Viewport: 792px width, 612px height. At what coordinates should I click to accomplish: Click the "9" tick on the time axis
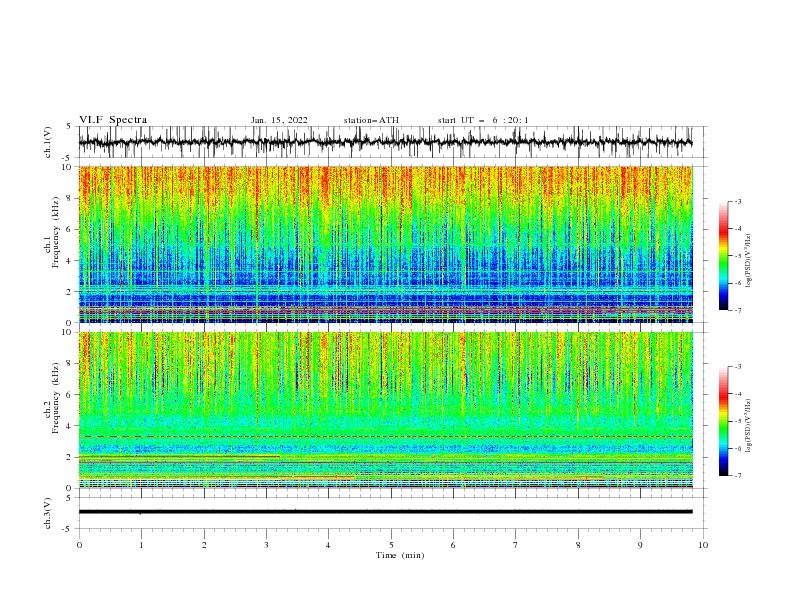pyautogui.click(x=640, y=545)
